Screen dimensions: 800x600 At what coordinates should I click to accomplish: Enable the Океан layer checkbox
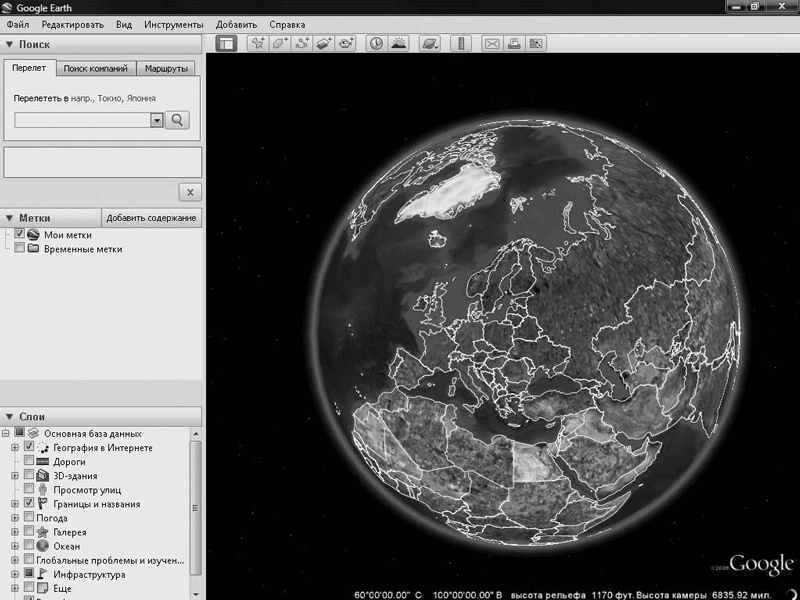pos(29,545)
